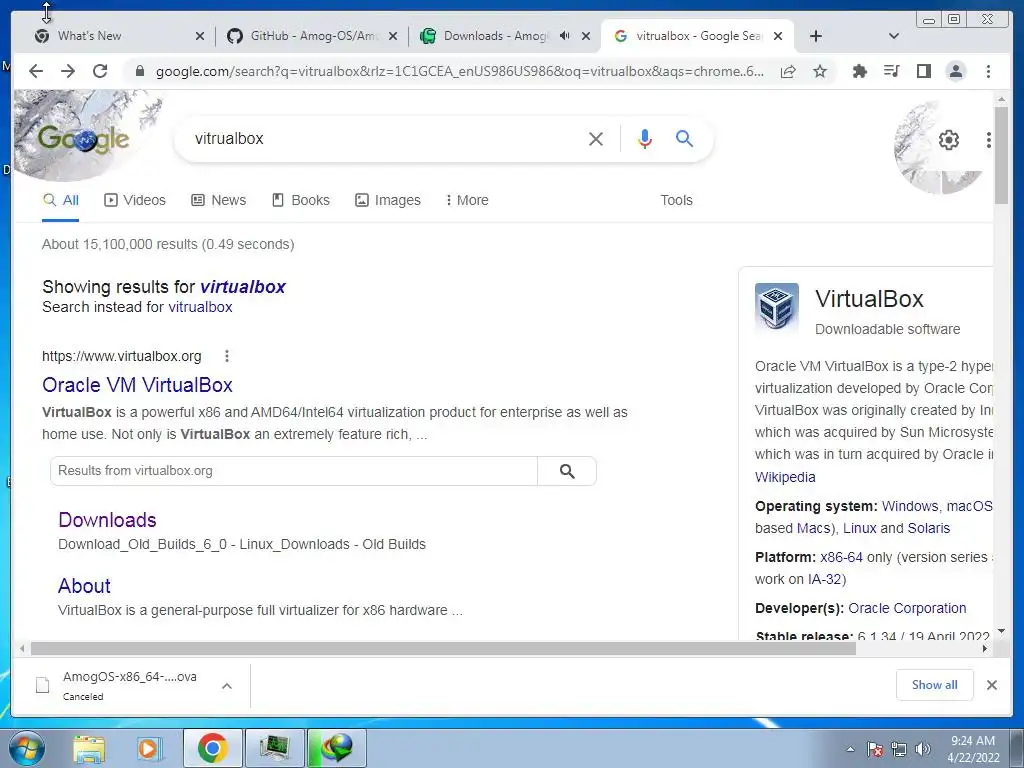Open the tab search dropdown chevron

[893, 36]
